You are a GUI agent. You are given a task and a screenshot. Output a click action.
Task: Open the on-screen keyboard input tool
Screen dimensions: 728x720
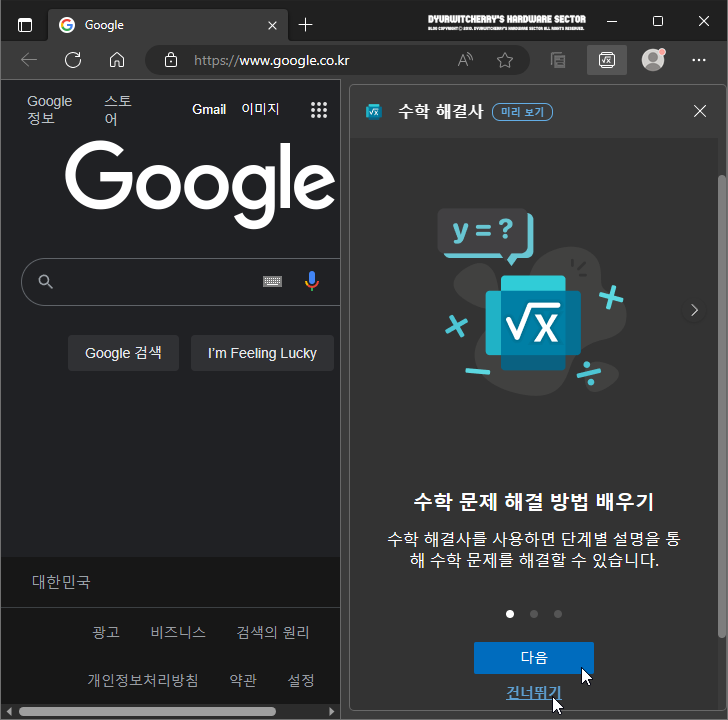(273, 281)
